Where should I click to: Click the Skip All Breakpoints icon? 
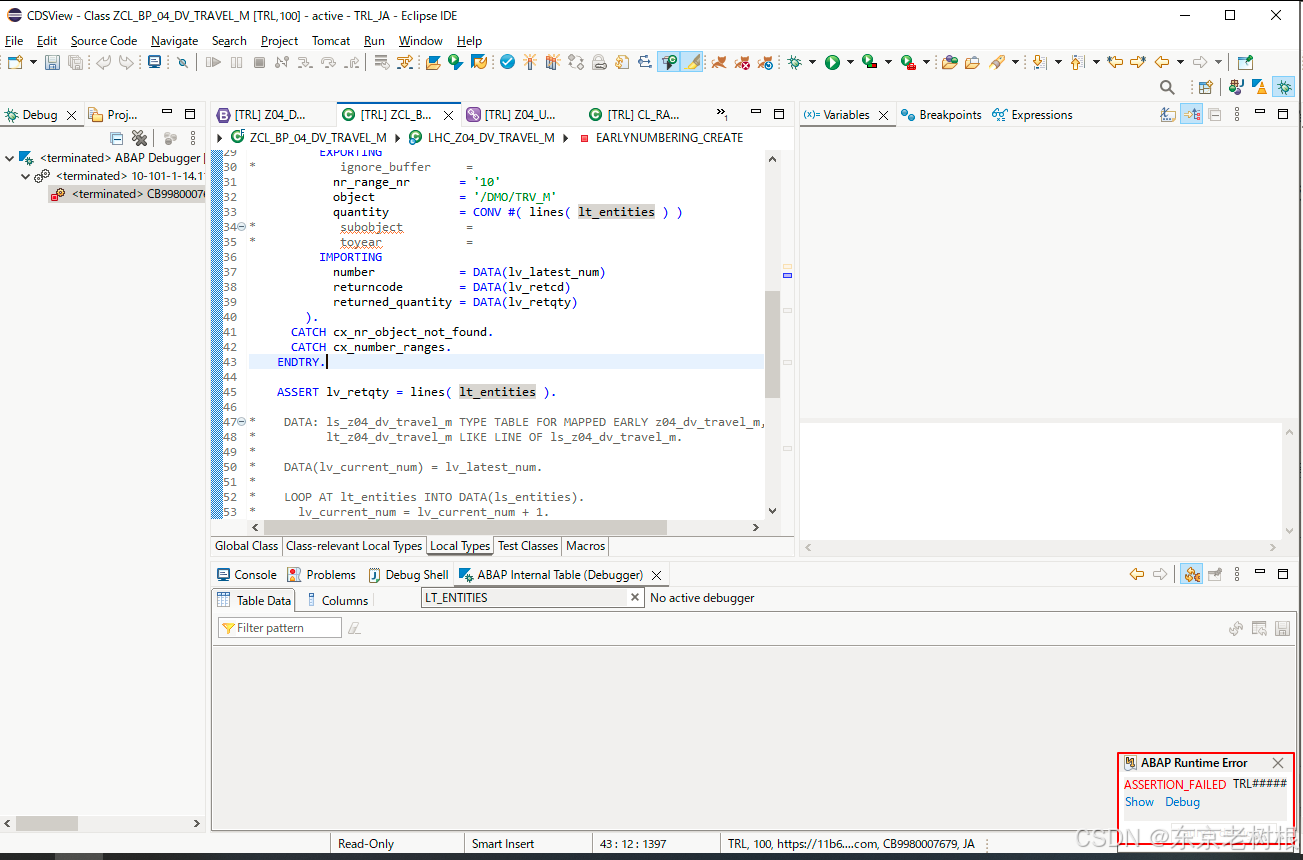point(182,62)
